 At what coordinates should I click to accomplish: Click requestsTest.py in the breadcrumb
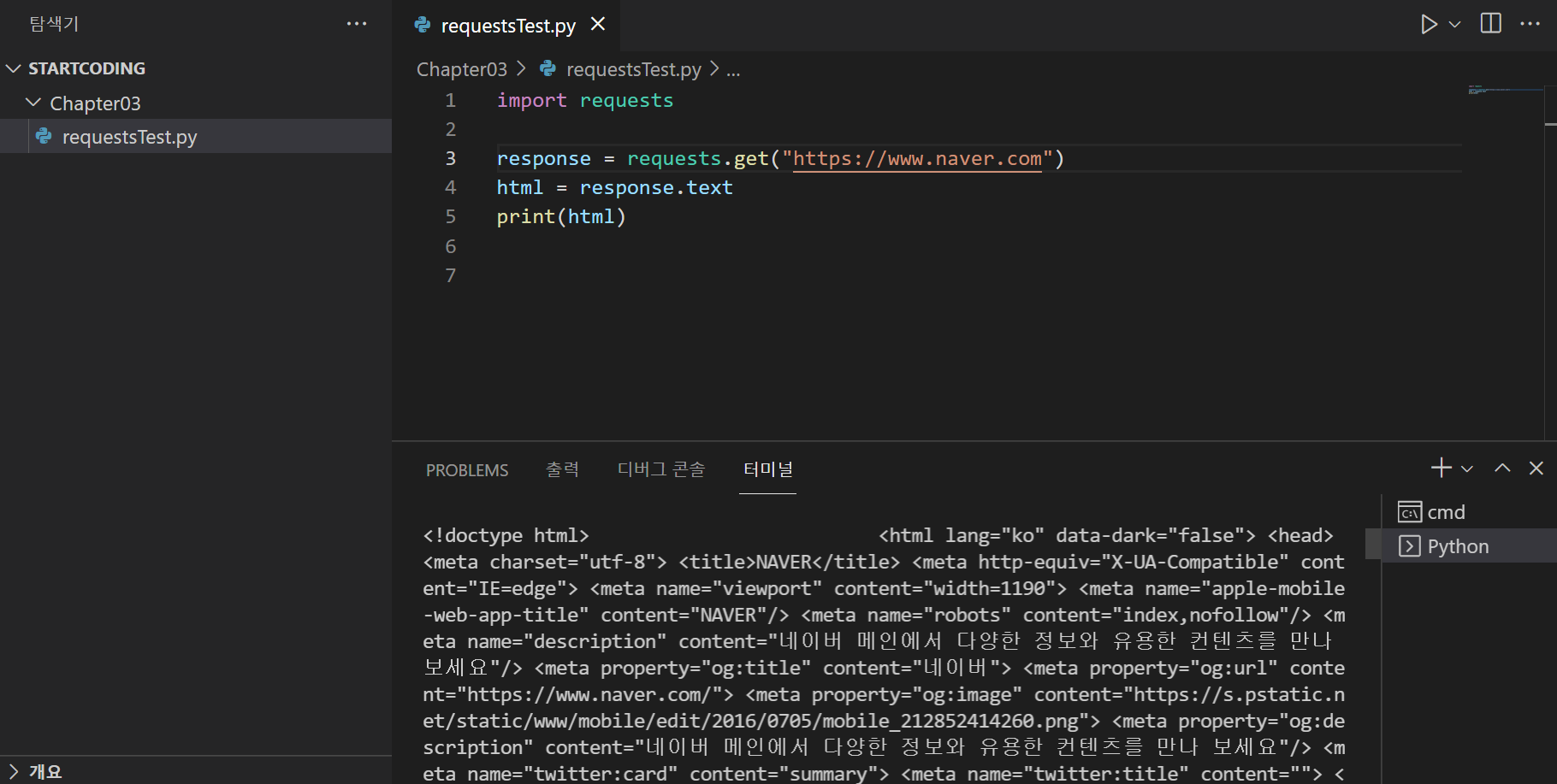coord(633,69)
